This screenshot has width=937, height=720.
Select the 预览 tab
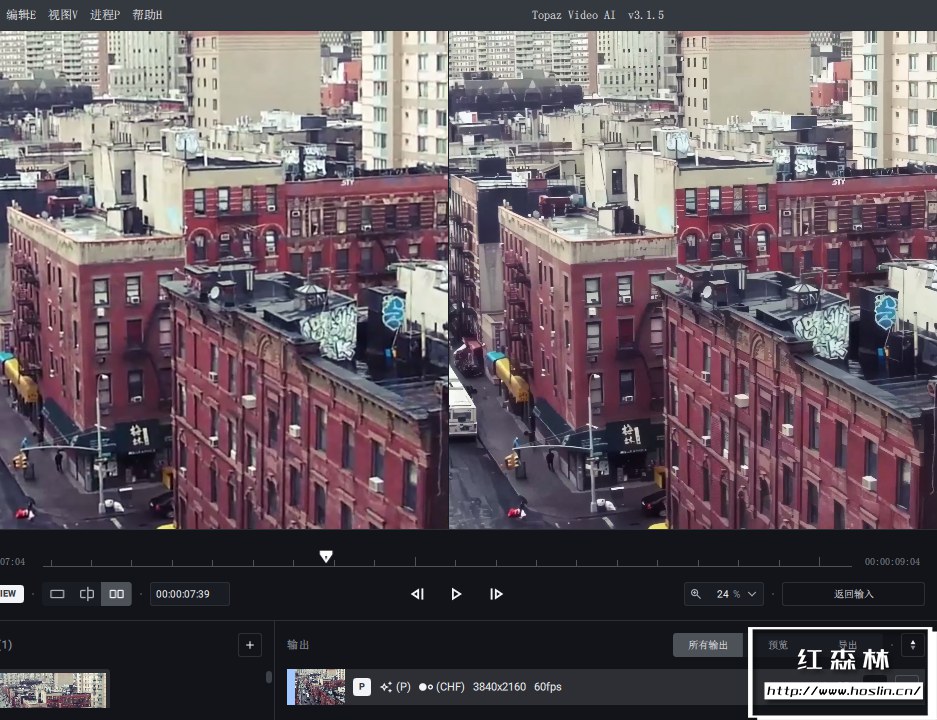pos(777,645)
